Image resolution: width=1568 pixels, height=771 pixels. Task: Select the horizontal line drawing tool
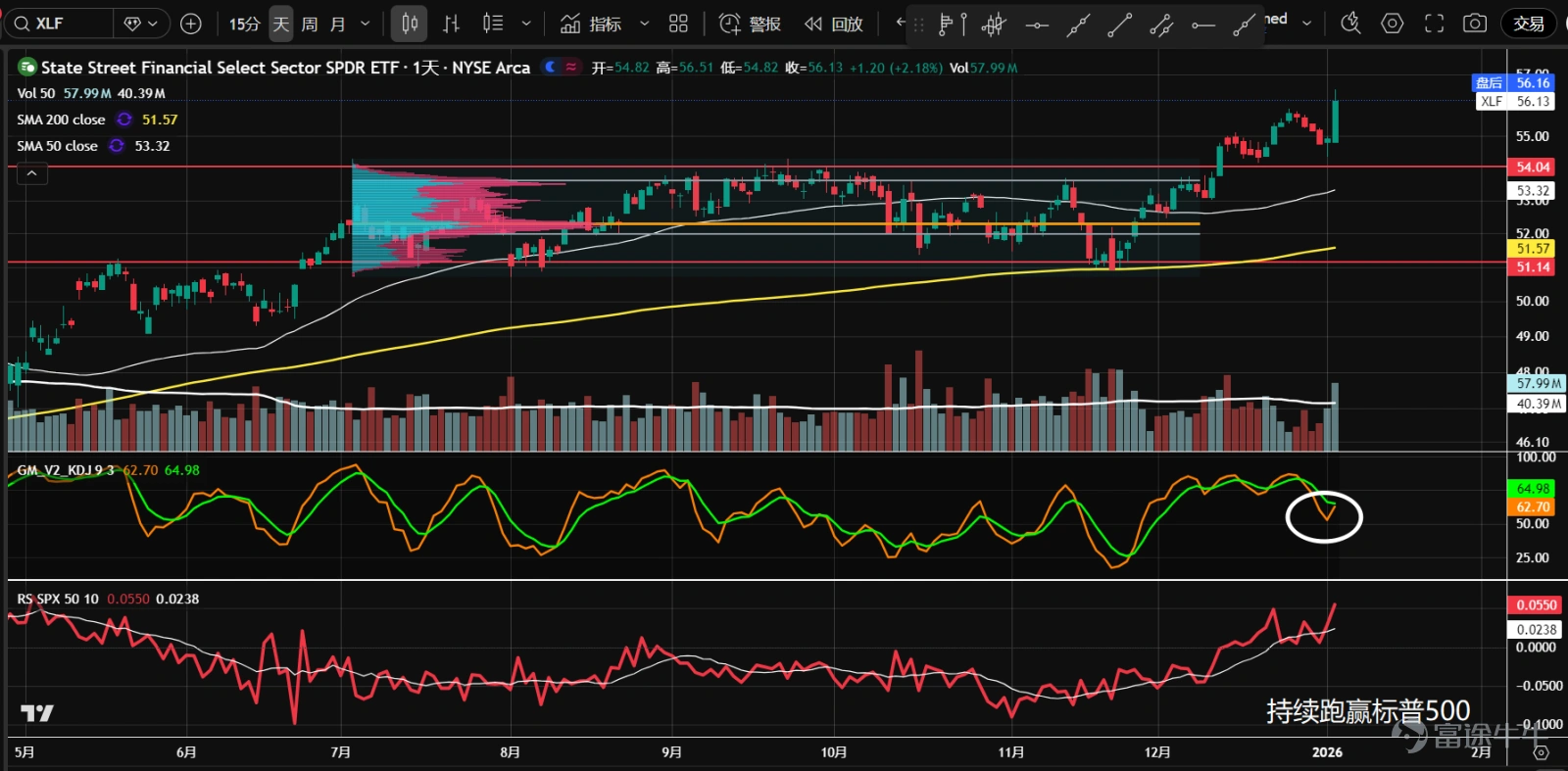(x=1036, y=24)
